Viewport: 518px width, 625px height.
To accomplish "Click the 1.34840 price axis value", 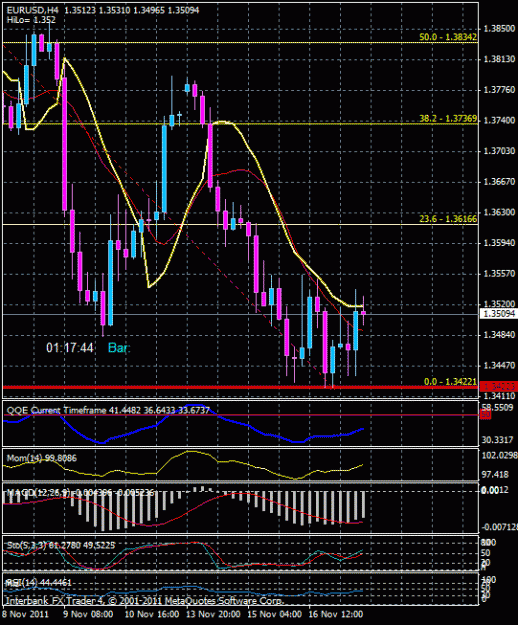I will tap(499, 335).
